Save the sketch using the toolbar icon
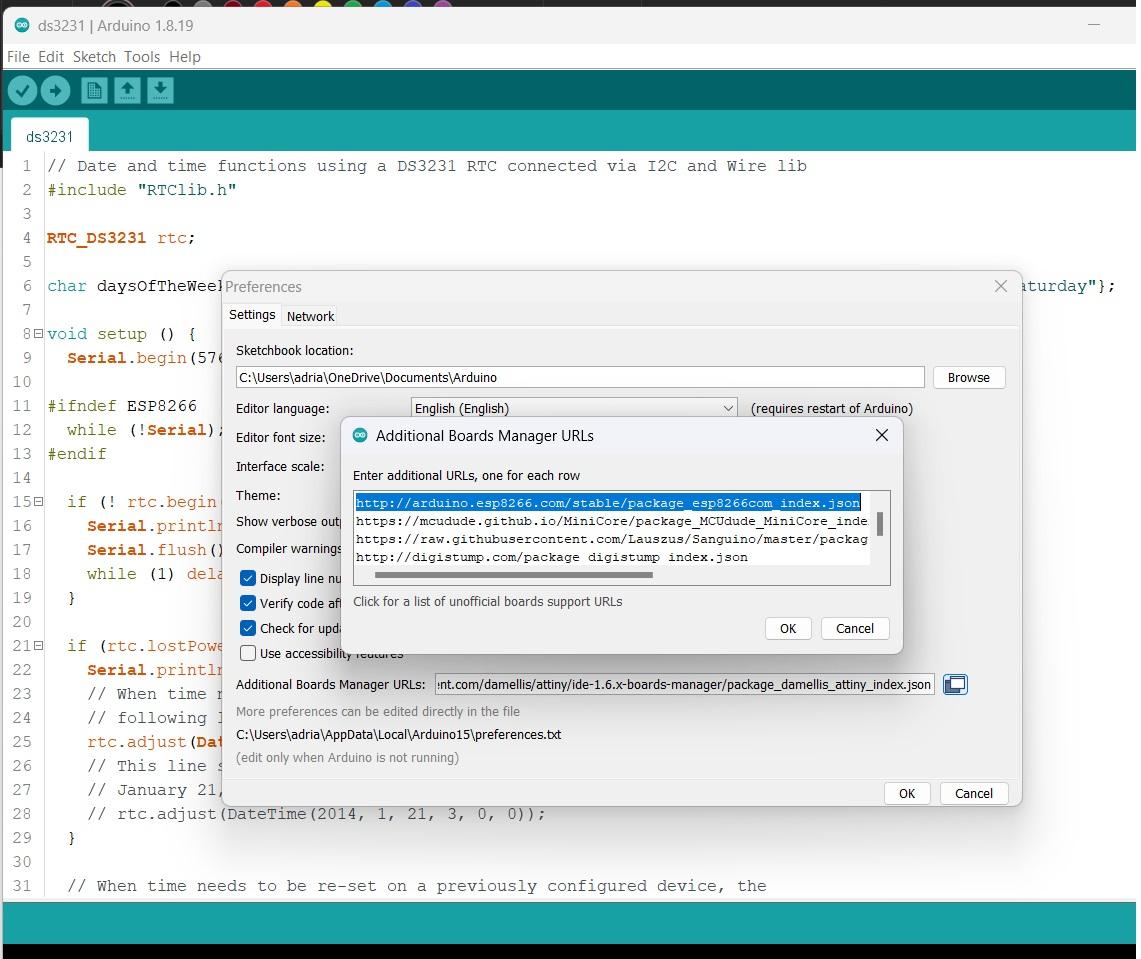Image resolution: width=1141 pixels, height=959 pixels. click(x=160, y=90)
